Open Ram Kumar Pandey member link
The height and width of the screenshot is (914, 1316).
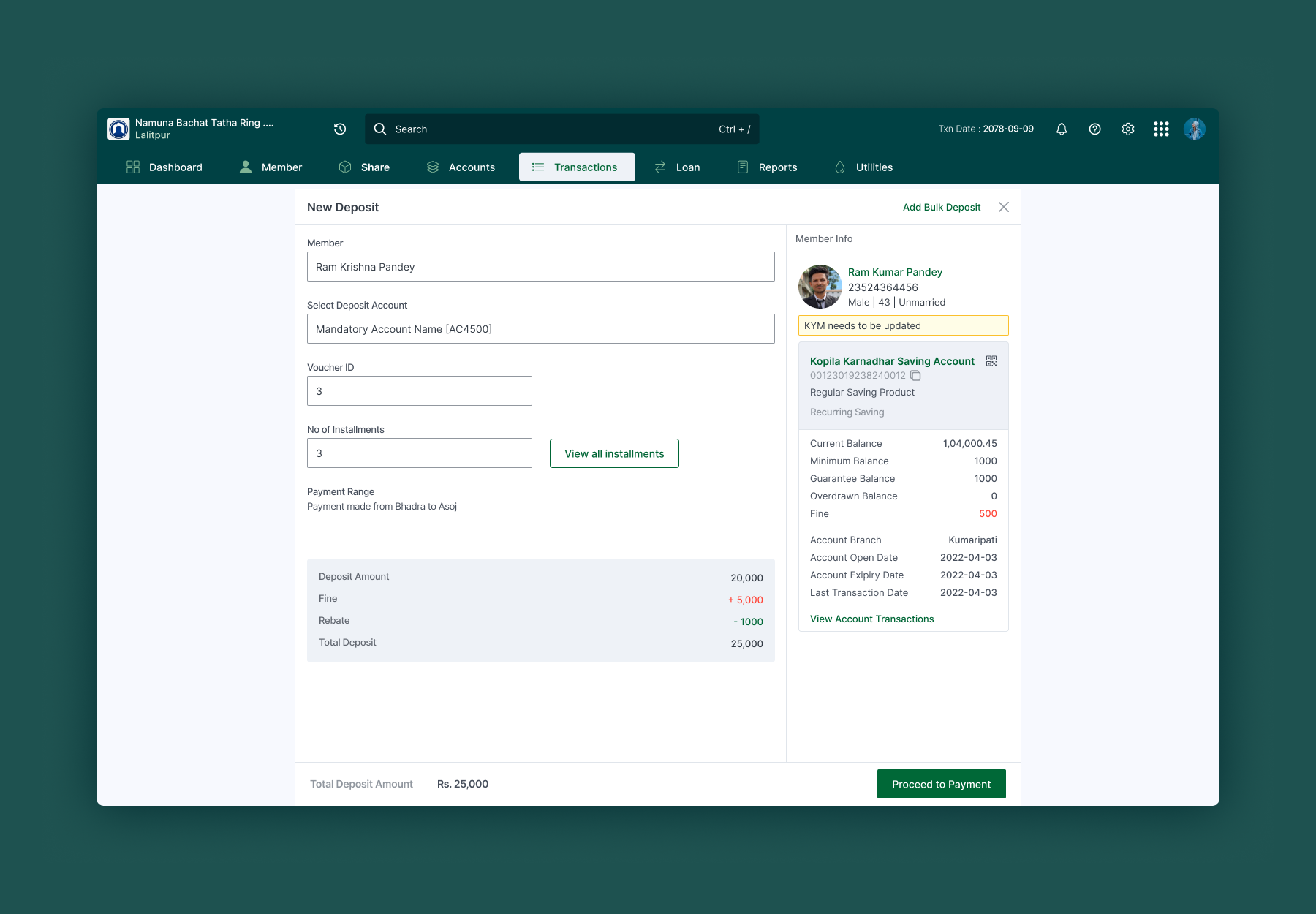coord(895,272)
